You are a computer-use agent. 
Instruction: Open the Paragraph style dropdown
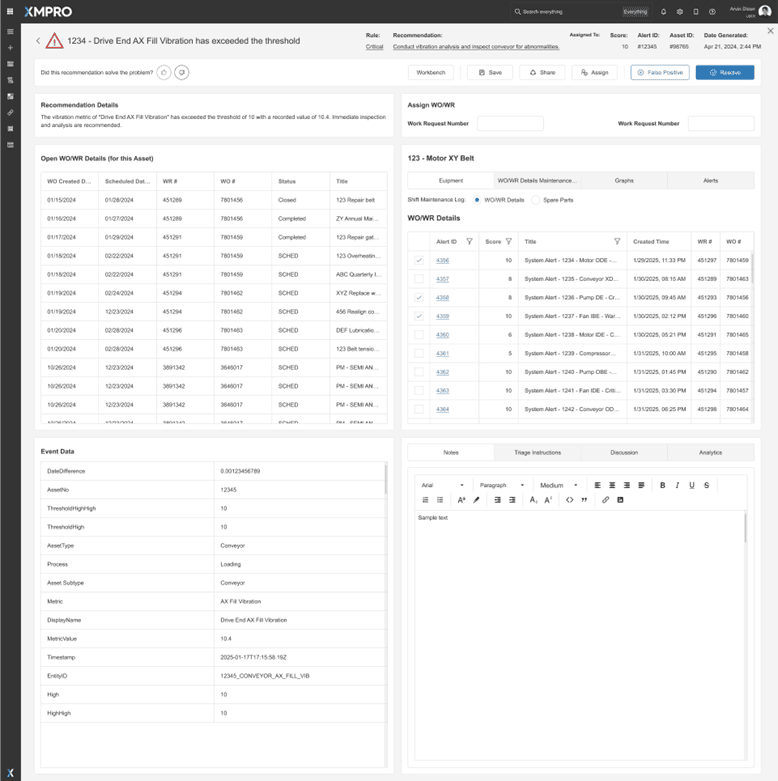tap(501, 485)
